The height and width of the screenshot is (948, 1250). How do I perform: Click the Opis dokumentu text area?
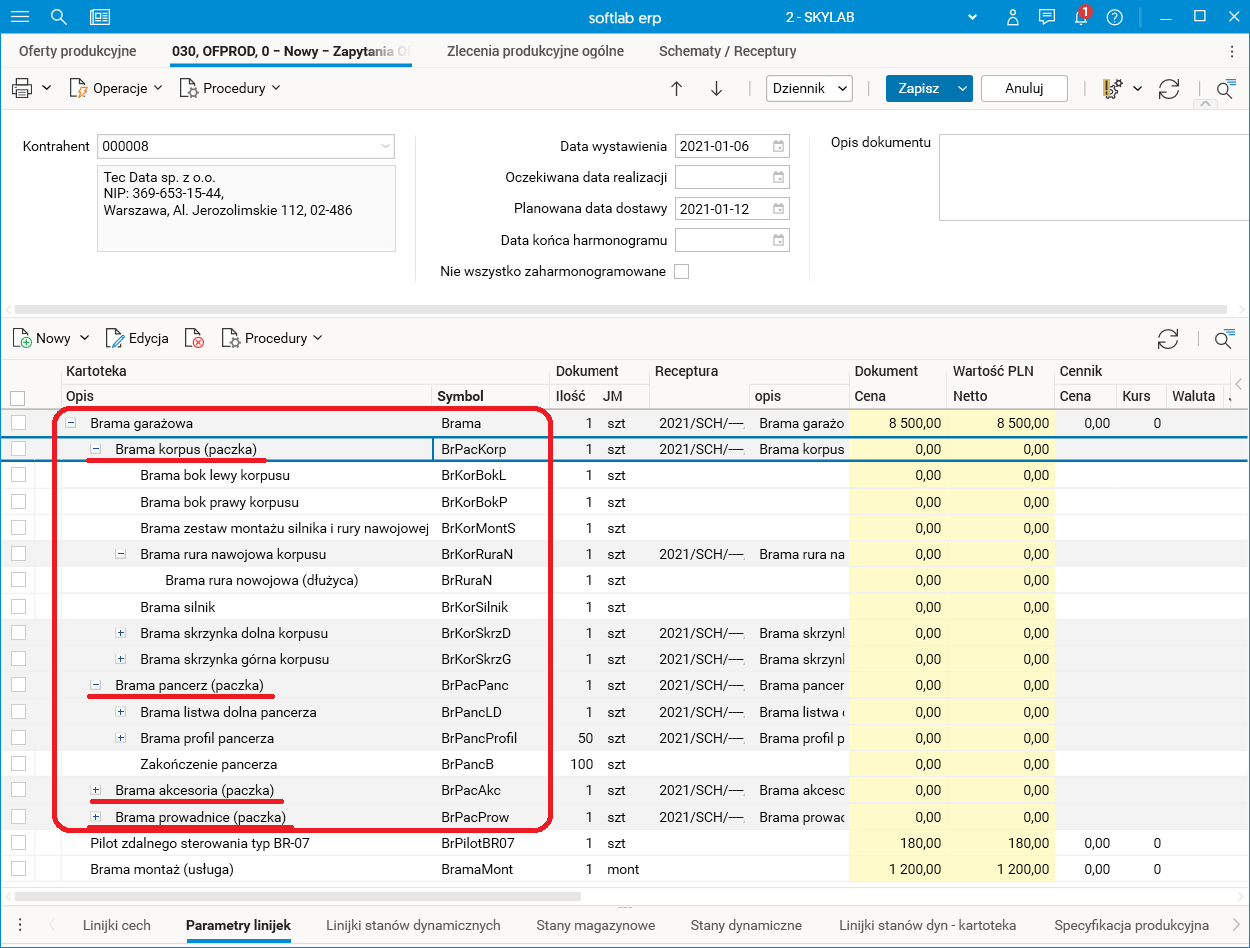click(x=1093, y=177)
